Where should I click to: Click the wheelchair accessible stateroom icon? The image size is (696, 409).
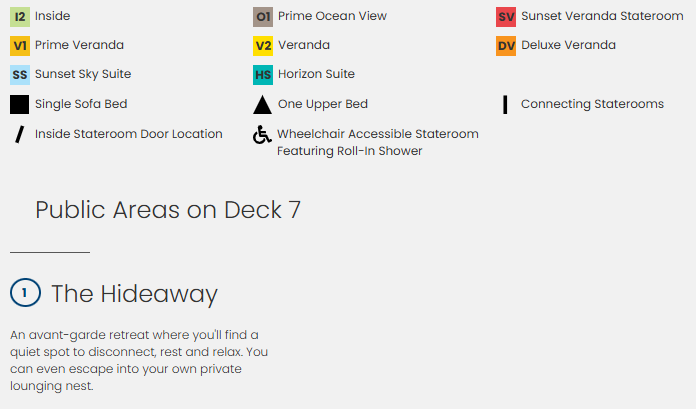pyautogui.click(x=262, y=135)
